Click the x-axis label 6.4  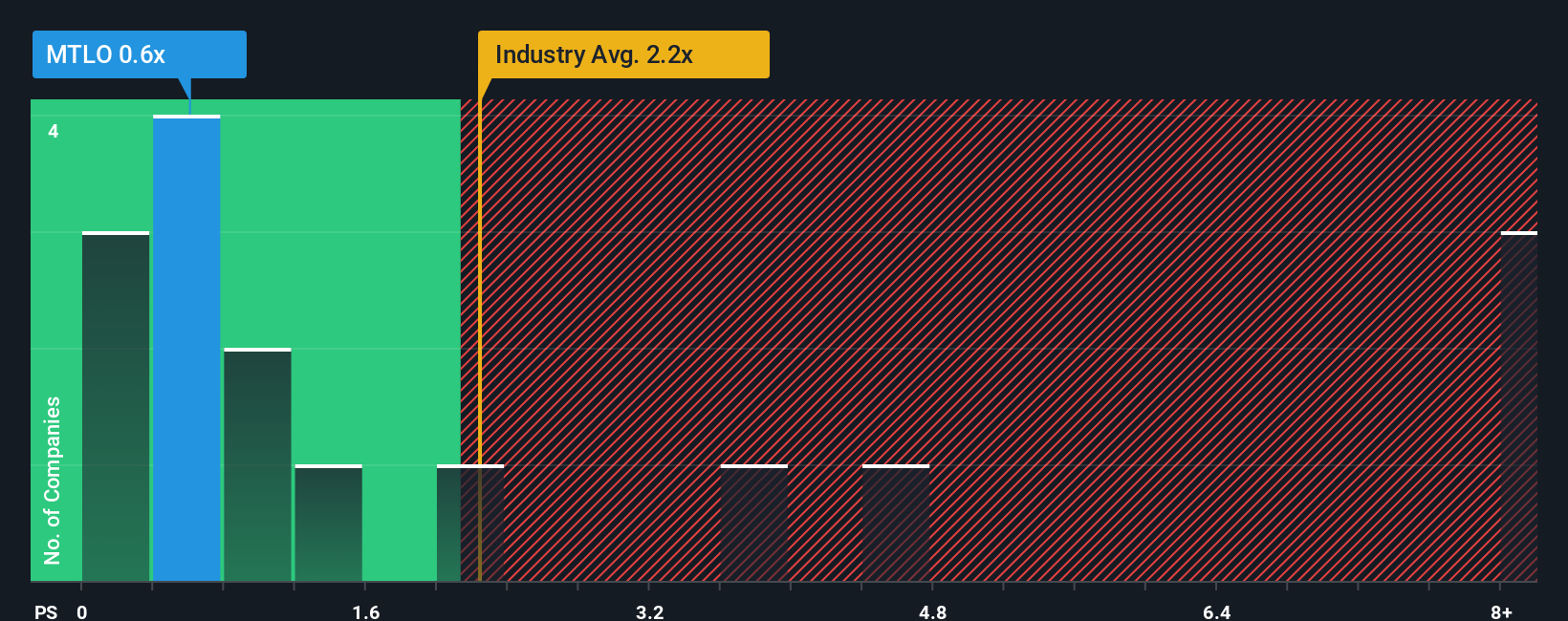click(1217, 611)
